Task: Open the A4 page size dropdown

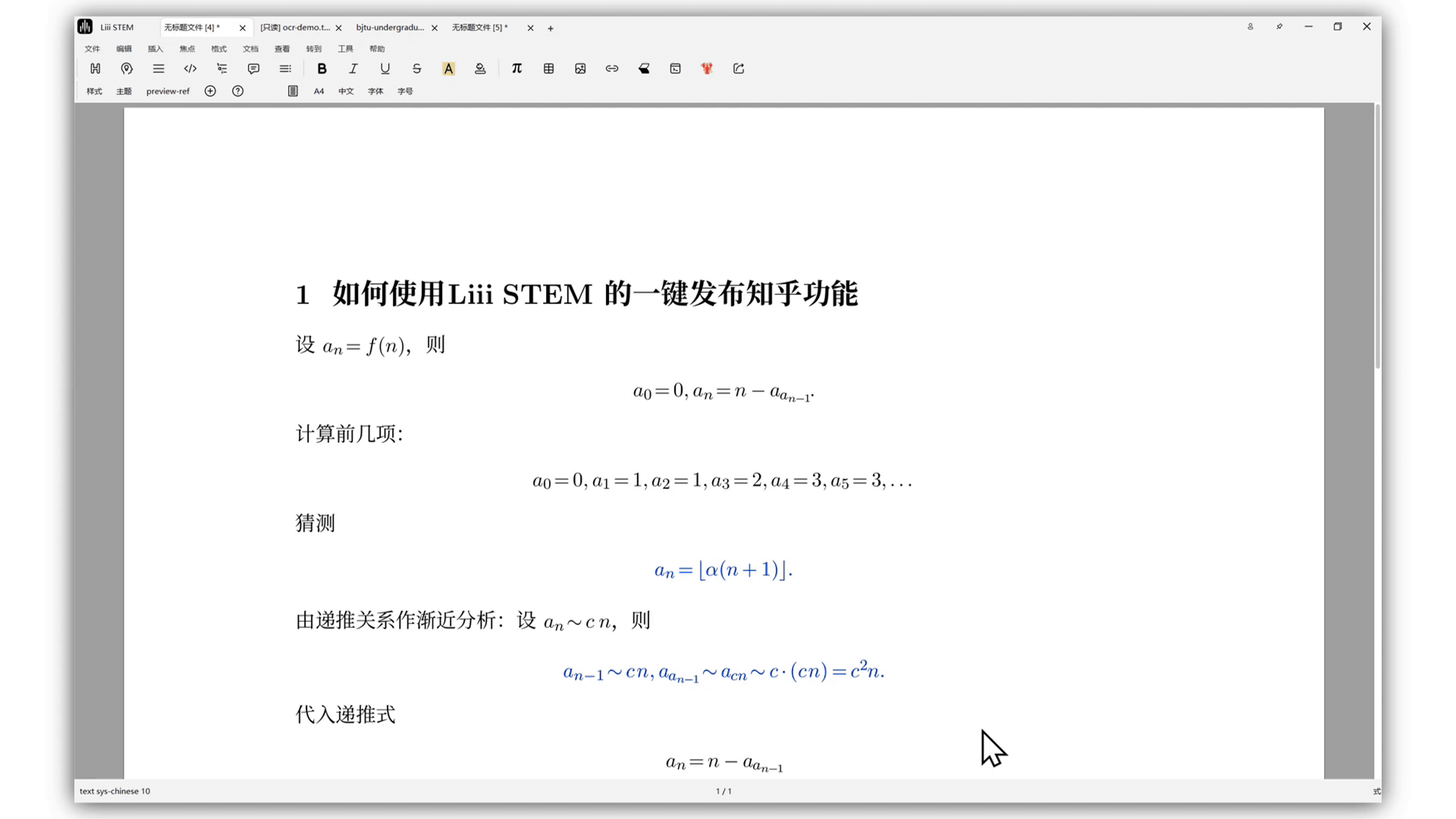Action: [x=318, y=91]
